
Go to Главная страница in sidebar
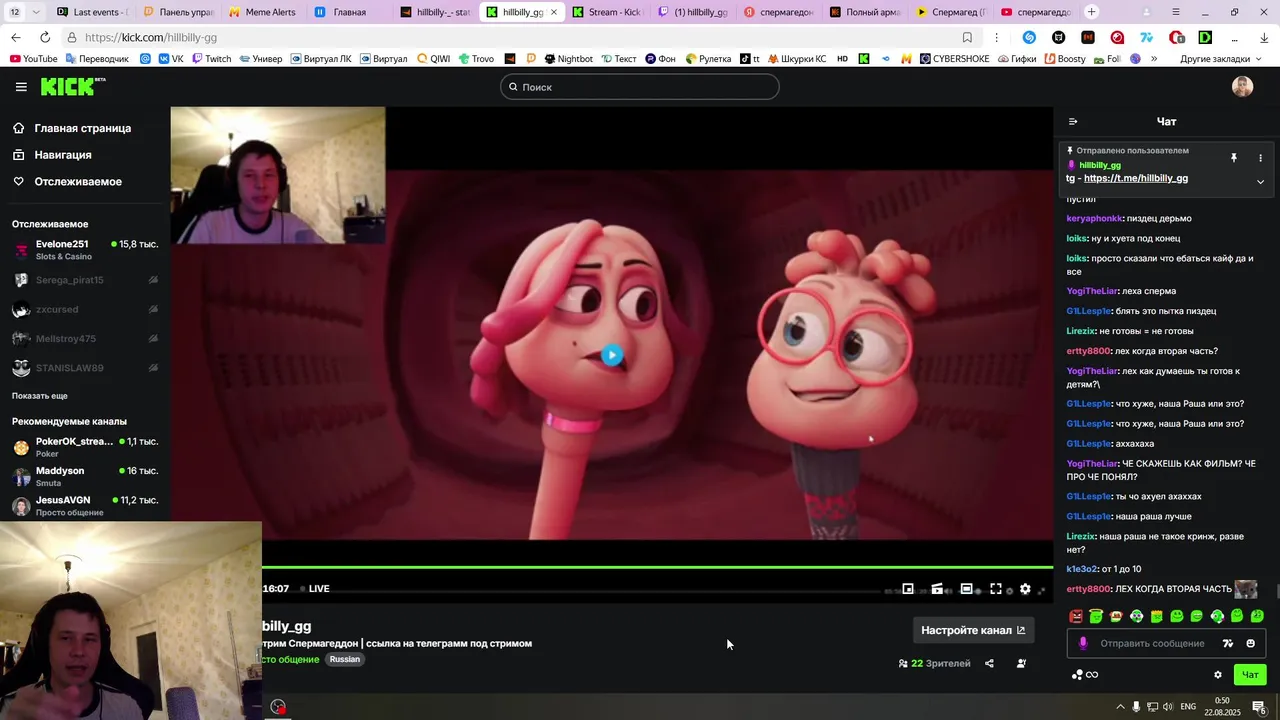pos(71,128)
